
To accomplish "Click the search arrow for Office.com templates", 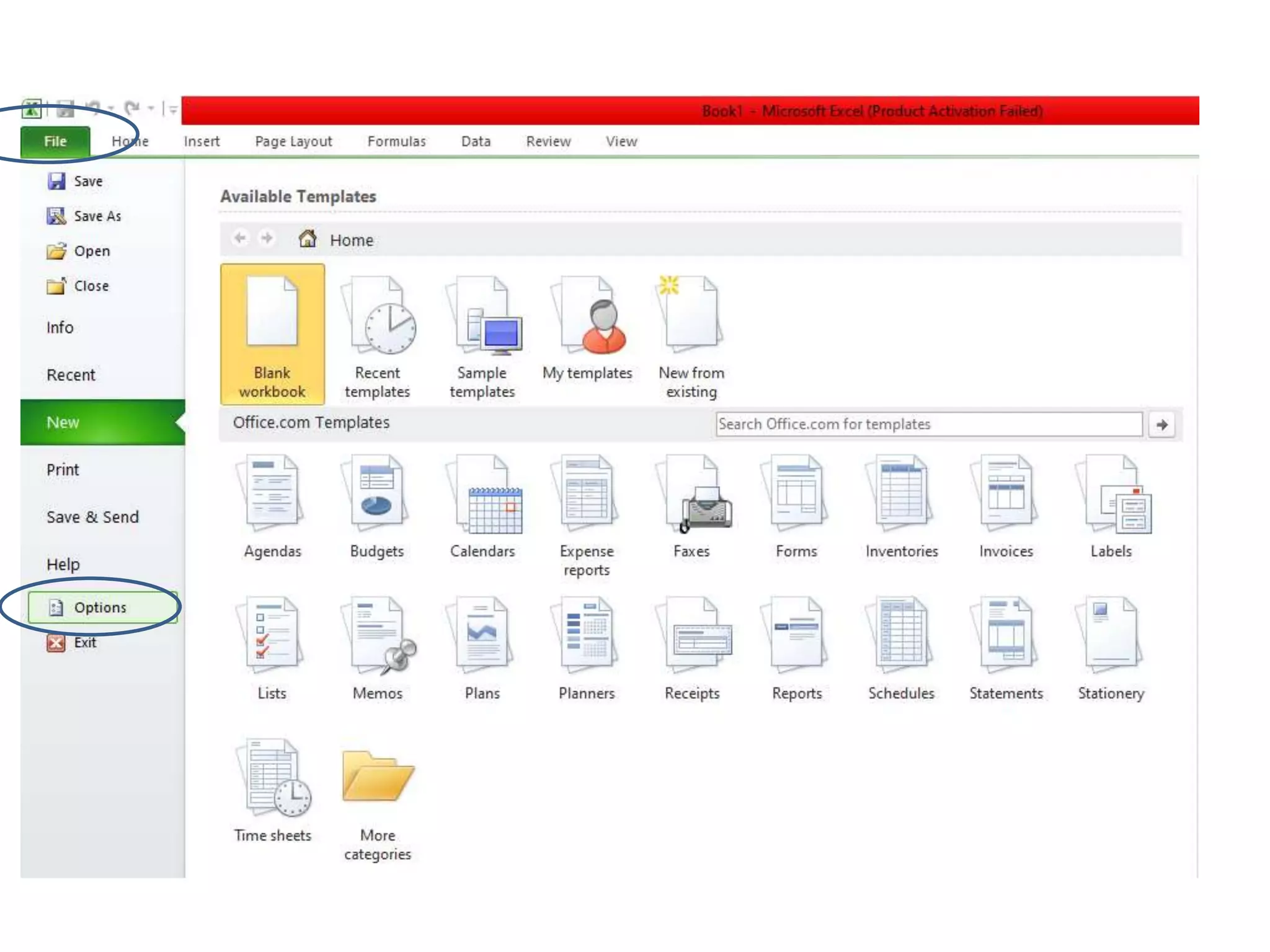I will 1161,425.
